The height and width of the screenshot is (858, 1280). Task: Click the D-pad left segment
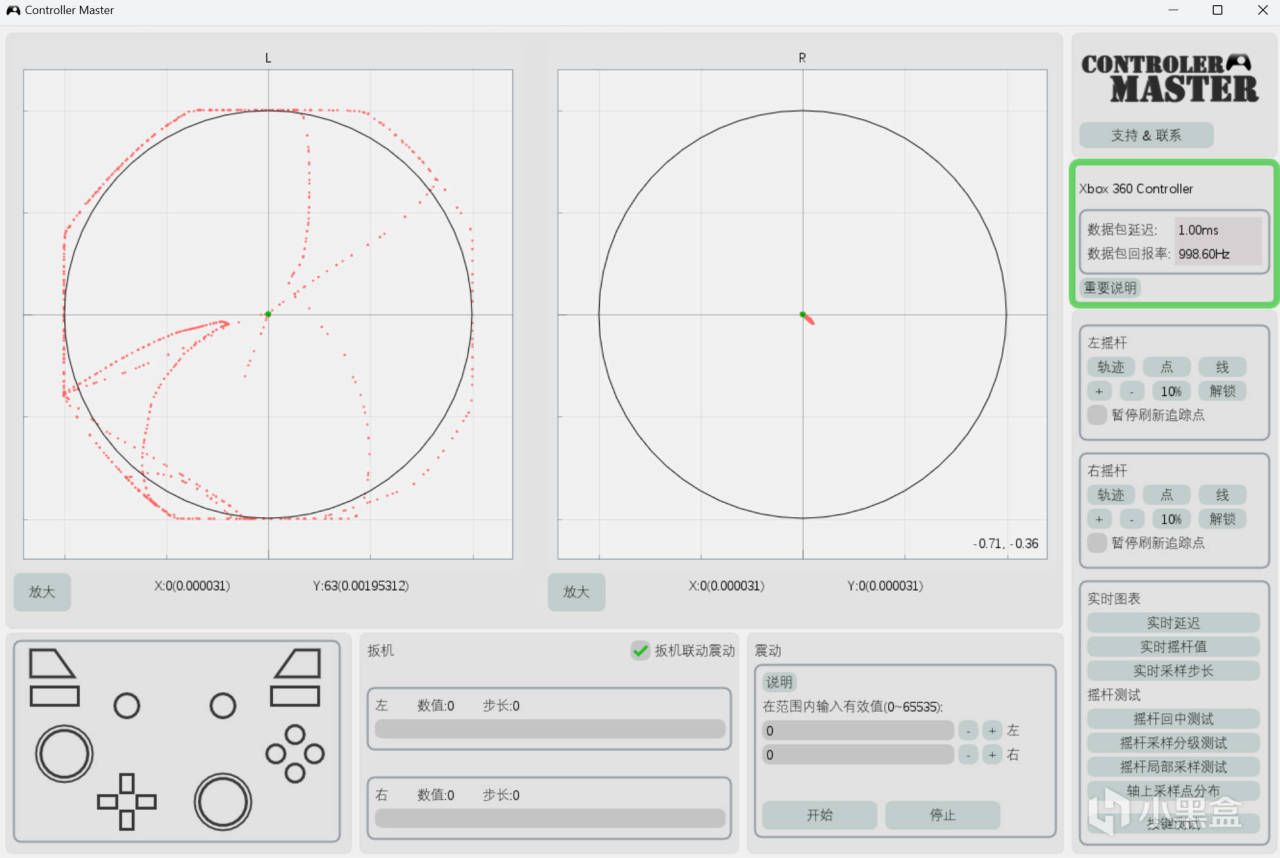pyautogui.click(x=108, y=801)
